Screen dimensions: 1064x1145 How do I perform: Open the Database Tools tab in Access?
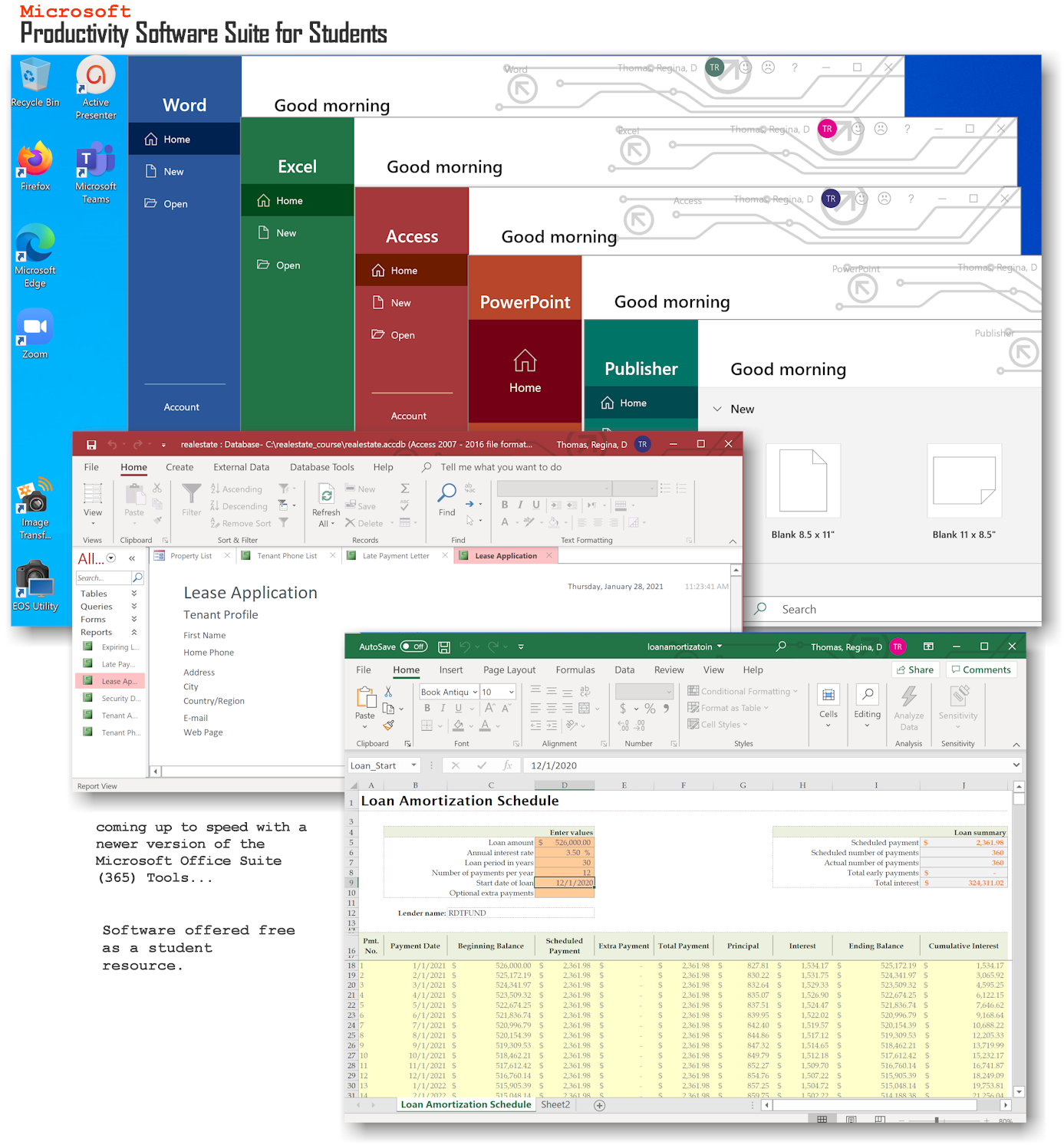coord(322,468)
